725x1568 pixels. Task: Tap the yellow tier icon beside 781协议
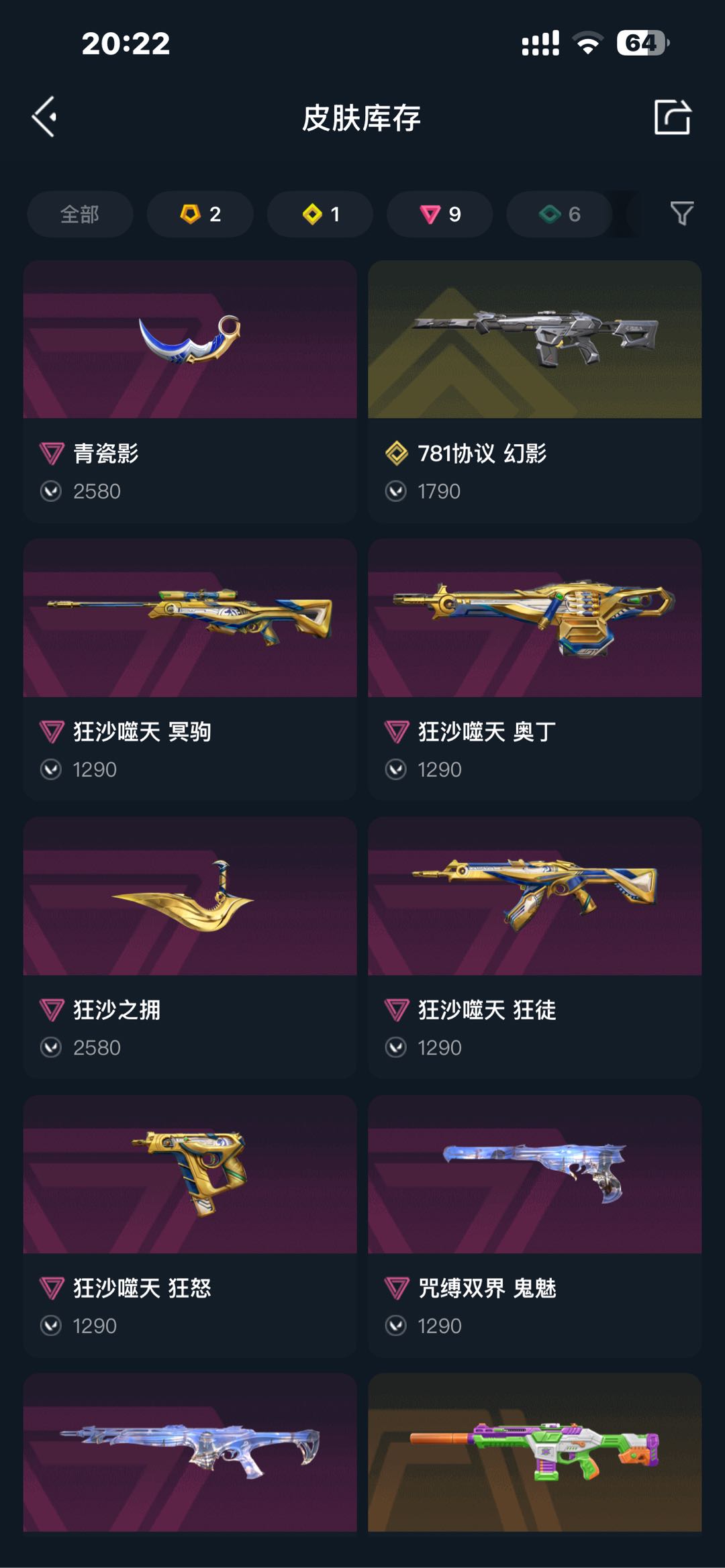[396, 454]
